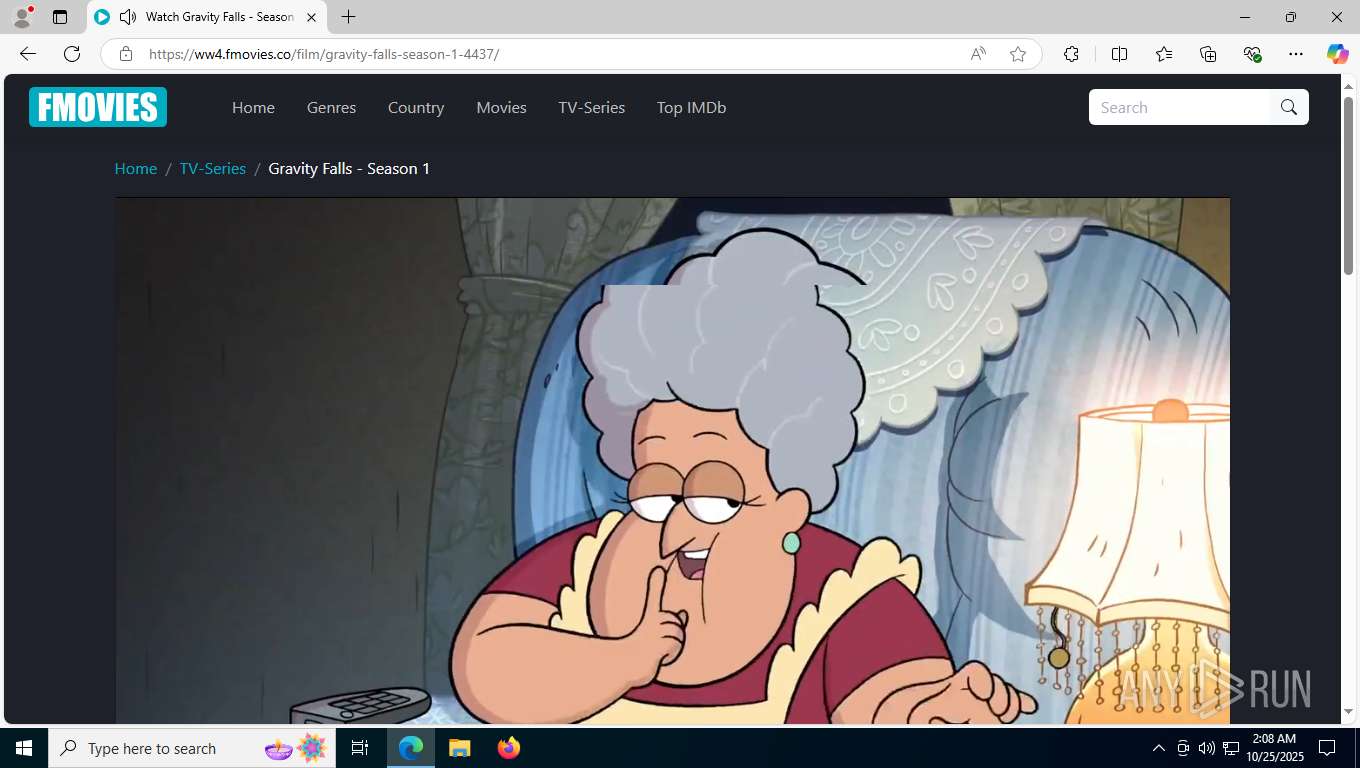
Task: Toggle Split screen icon
Action: coord(1119,54)
